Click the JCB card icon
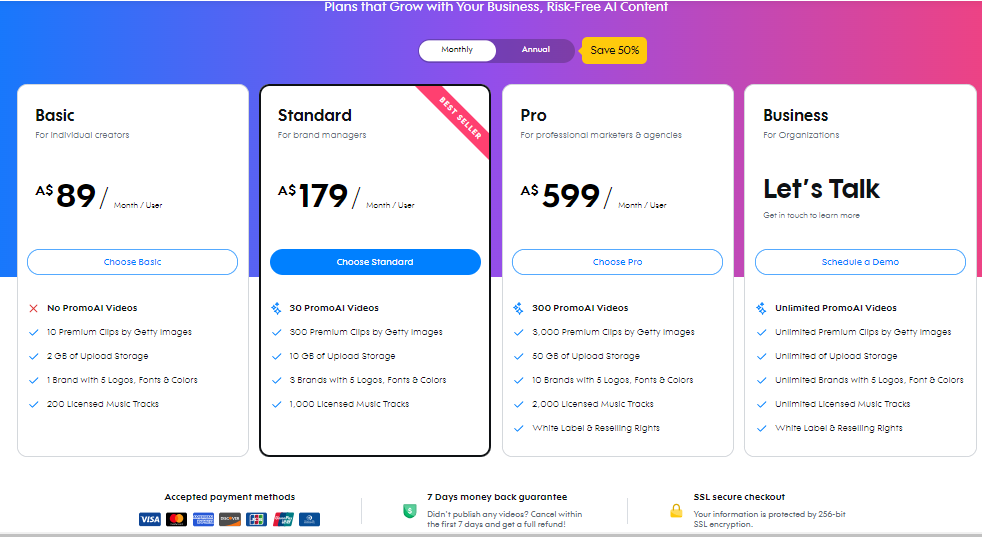Viewport: 982px width, 537px height. click(256, 519)
